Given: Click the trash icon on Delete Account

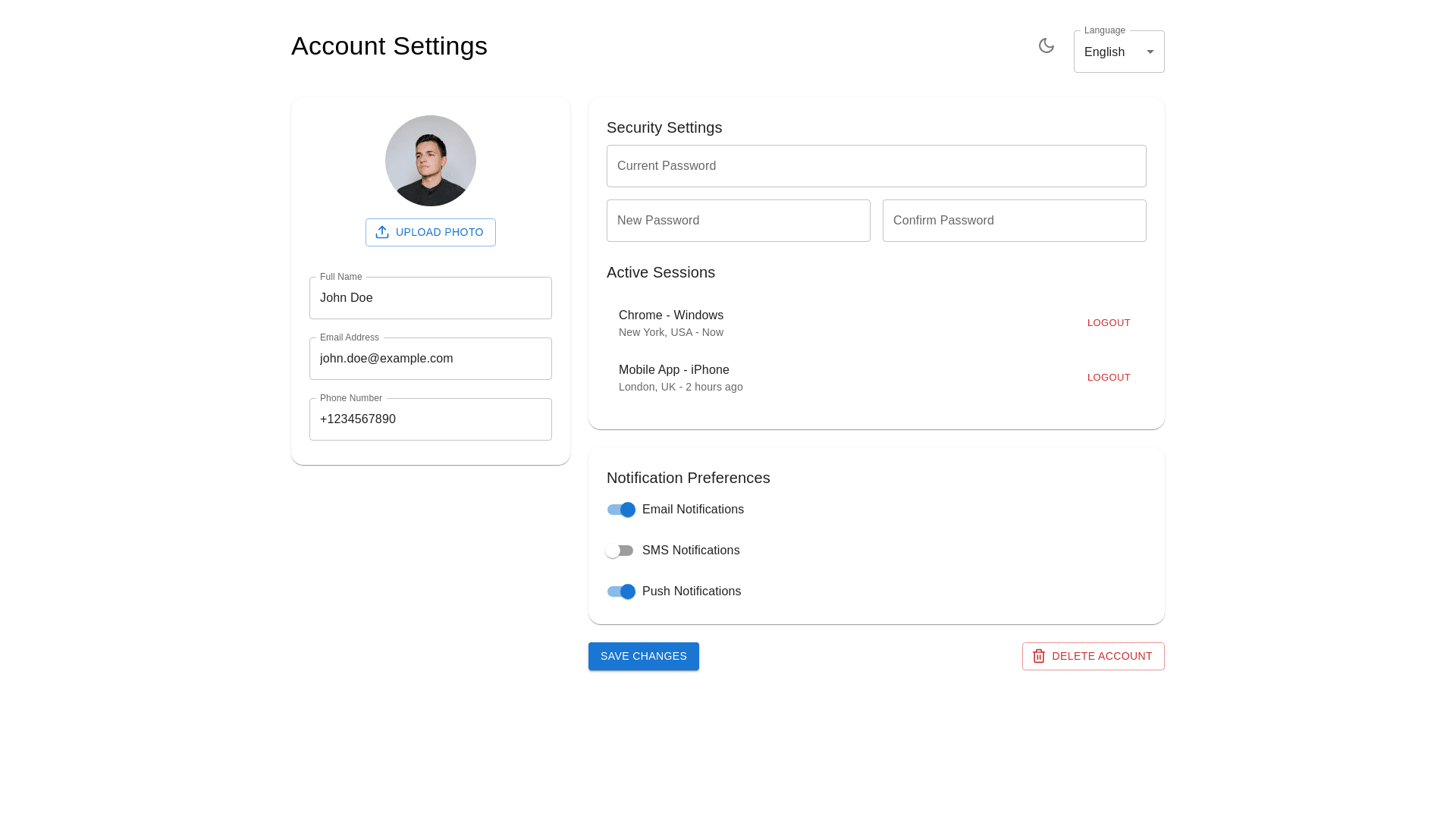Looking at the screenshot, I should click(x=1039, y=656).
